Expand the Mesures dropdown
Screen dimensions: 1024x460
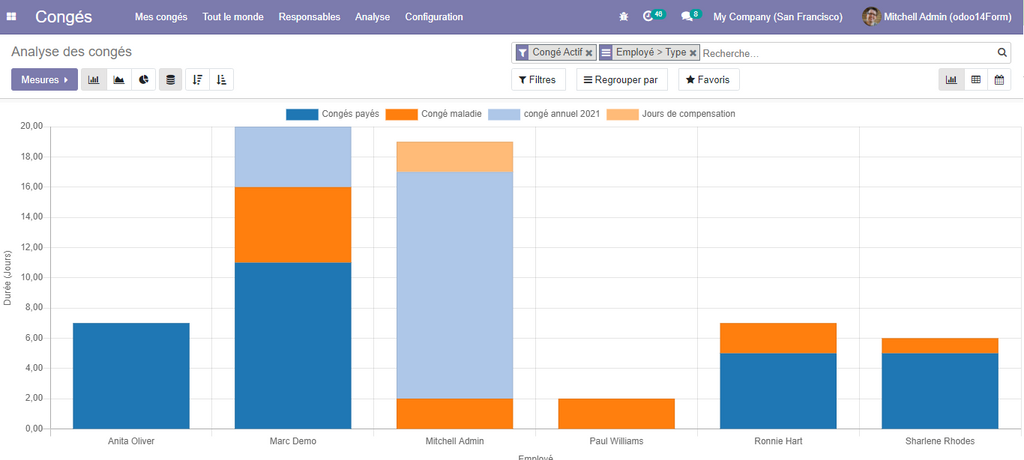point(44,80)
